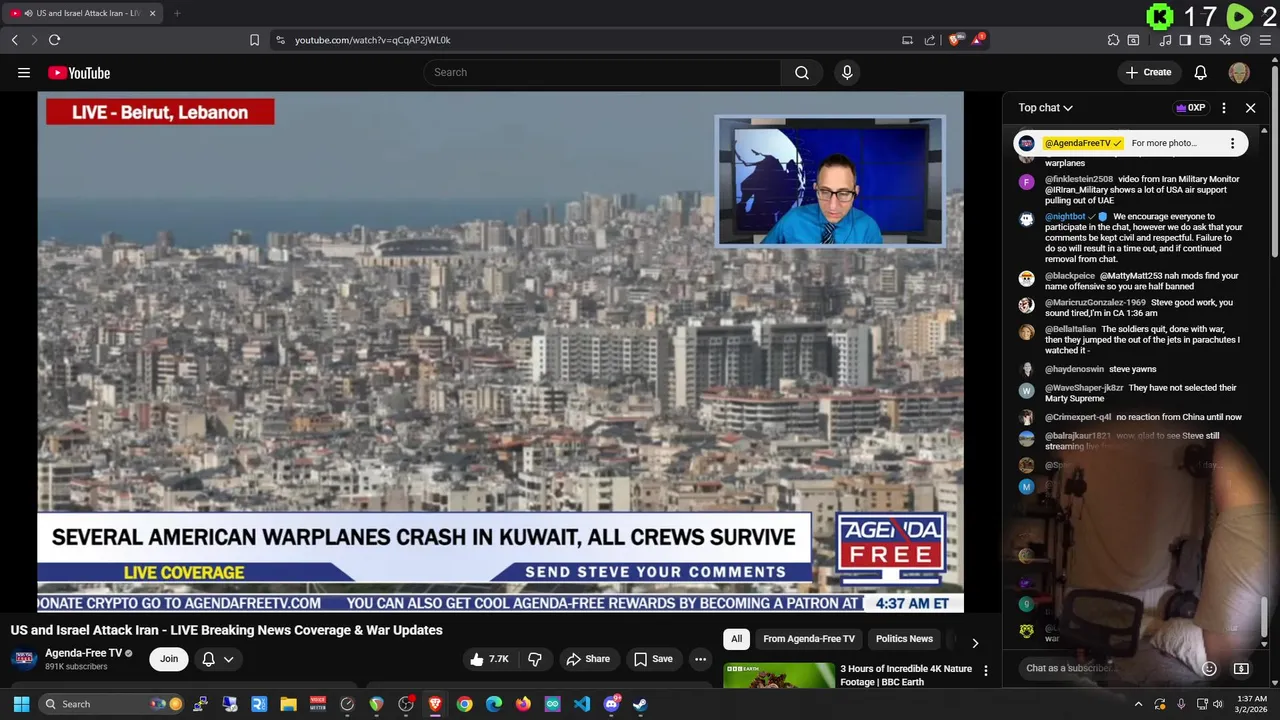Screen dimensions: 1280x720
Task: Save the video to a playlist
Action: pyautogui.click(x=653, y=659)
